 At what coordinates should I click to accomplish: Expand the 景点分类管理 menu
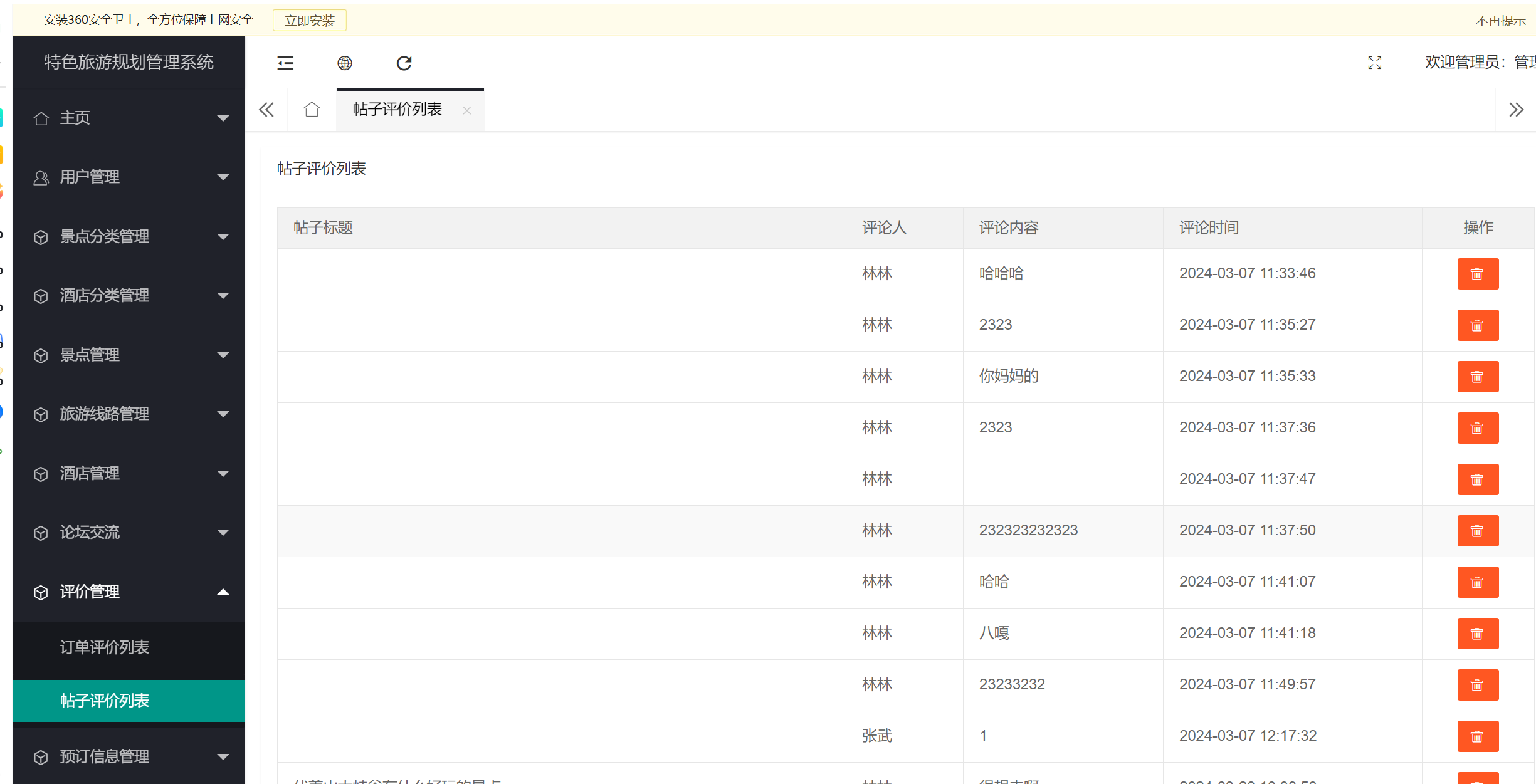[x=129, y=236]
